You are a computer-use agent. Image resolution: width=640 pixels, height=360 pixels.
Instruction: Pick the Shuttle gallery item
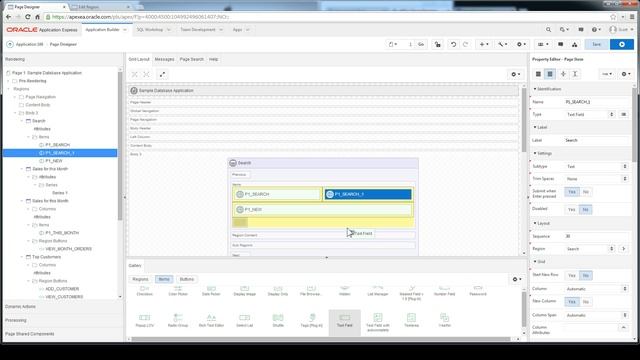tap(278, 320)
